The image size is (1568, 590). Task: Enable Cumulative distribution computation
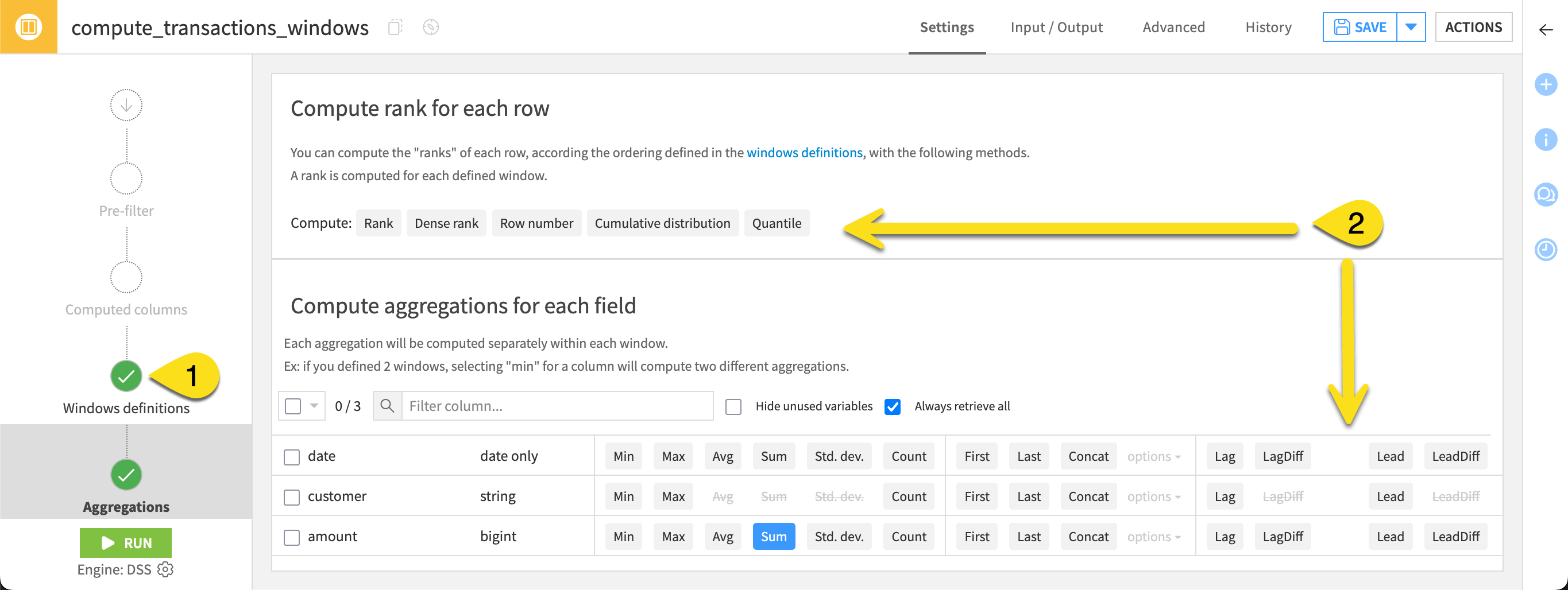(x=662, y=223)
